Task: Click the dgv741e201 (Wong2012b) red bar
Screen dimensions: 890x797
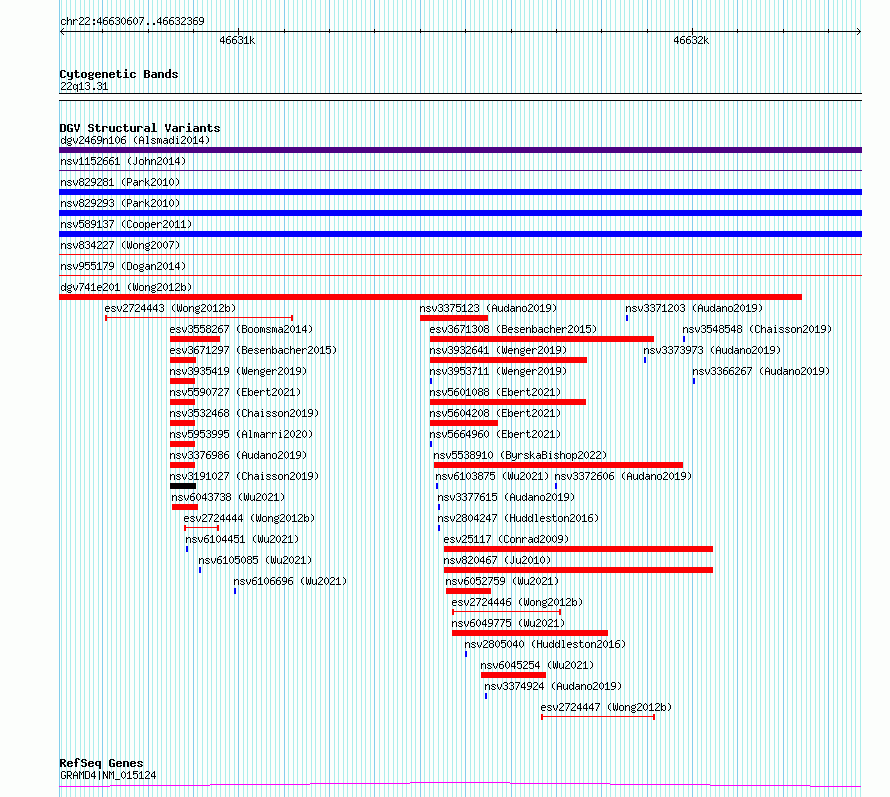Action: click(430, 297)
